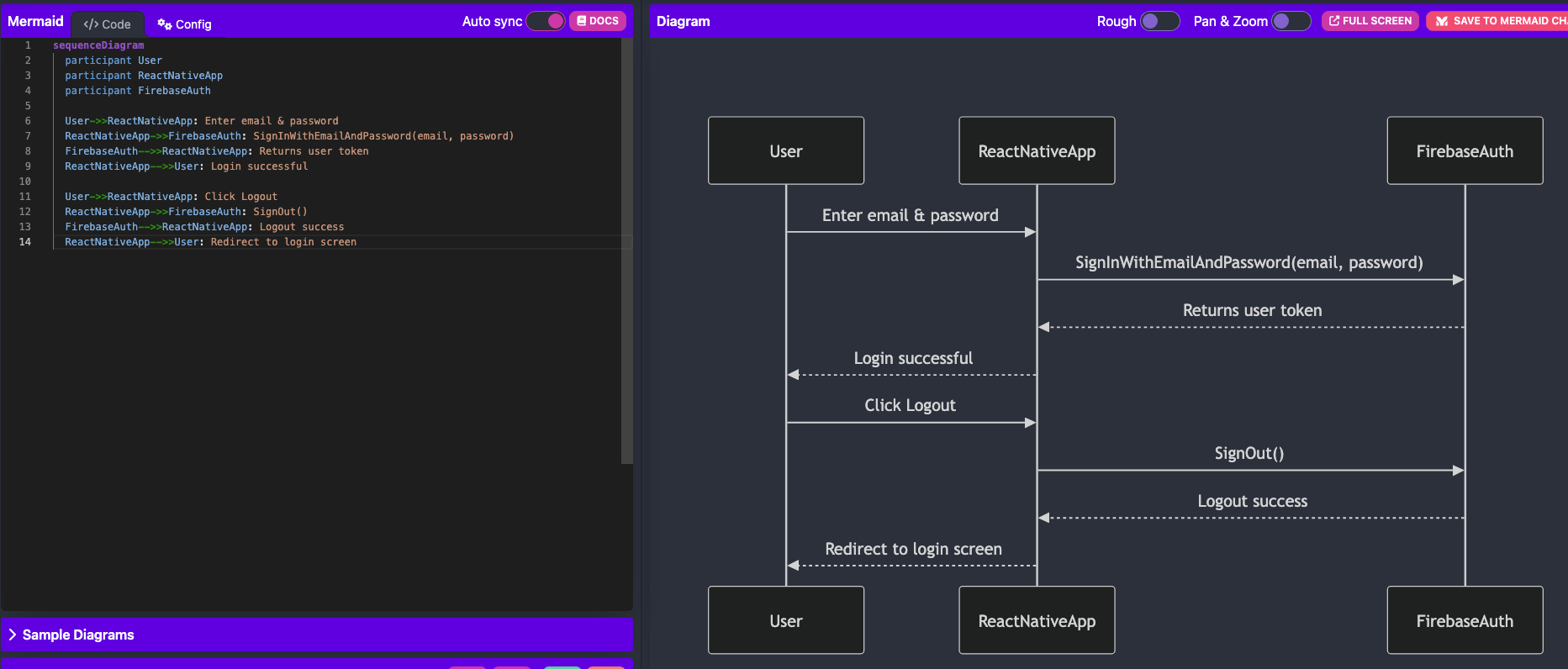Click the bottom ReactNativeApp participant box

point(1037,620)
